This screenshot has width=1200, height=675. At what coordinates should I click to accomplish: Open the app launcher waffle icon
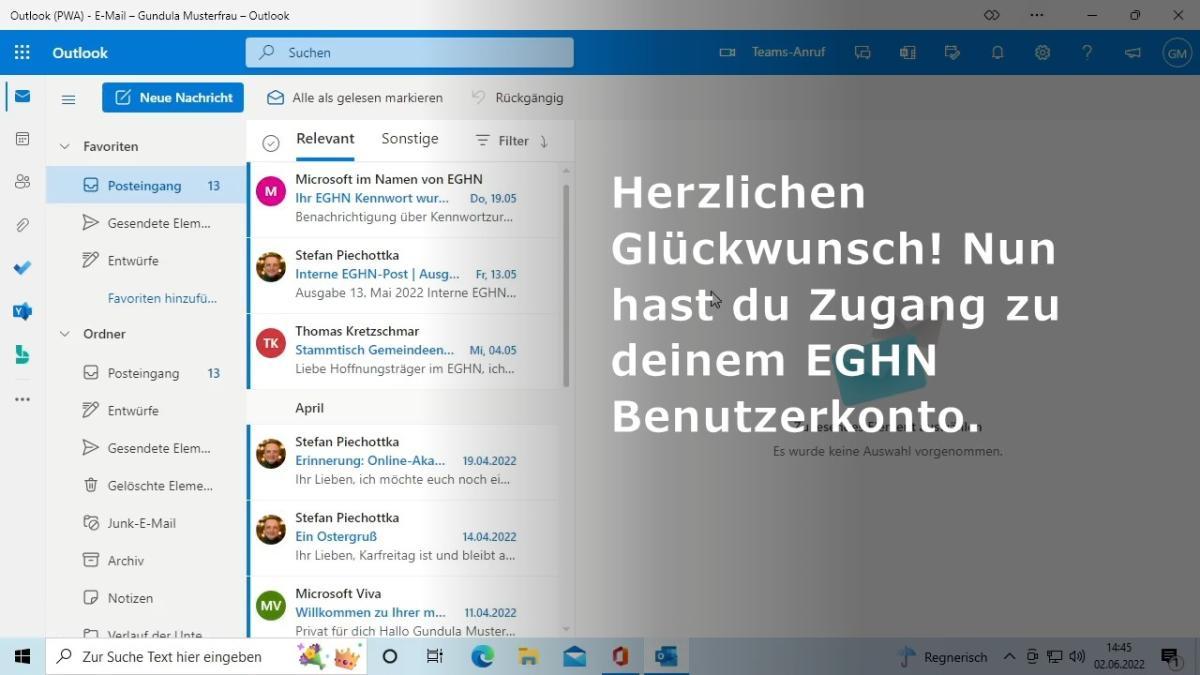click(22, 53)
